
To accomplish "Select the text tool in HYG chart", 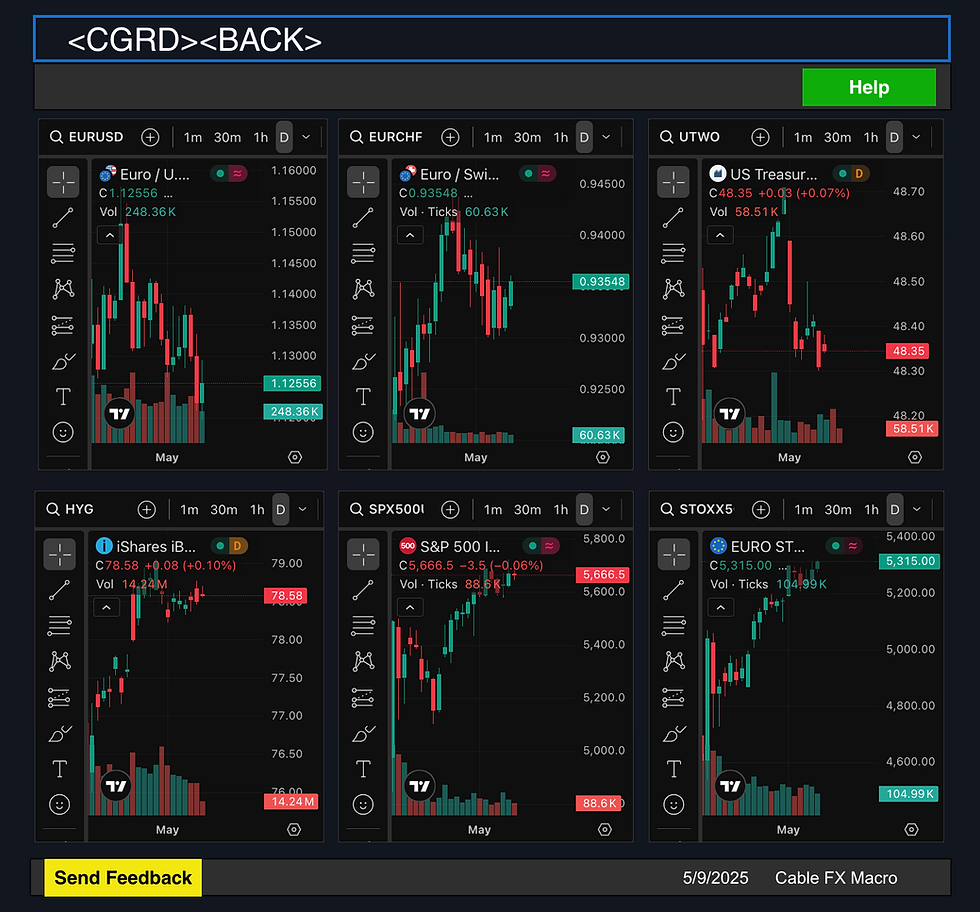I will [x=59, y=768].
